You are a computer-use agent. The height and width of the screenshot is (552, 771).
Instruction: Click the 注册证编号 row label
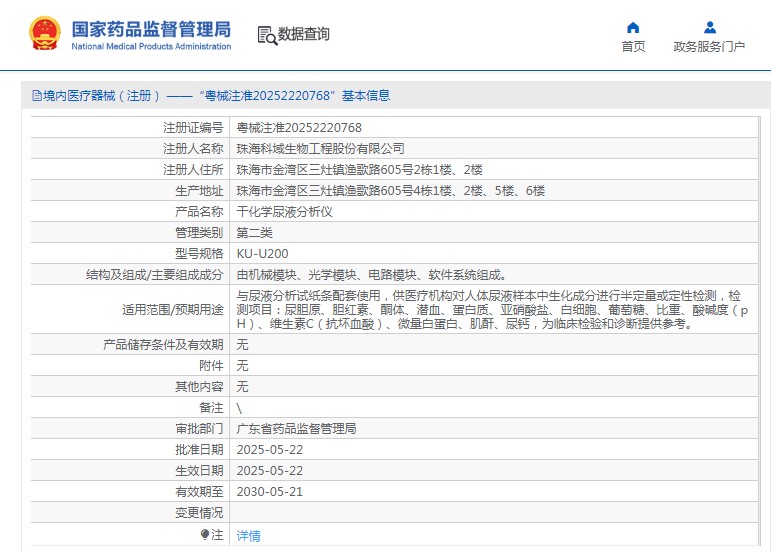tap(193, 128)
